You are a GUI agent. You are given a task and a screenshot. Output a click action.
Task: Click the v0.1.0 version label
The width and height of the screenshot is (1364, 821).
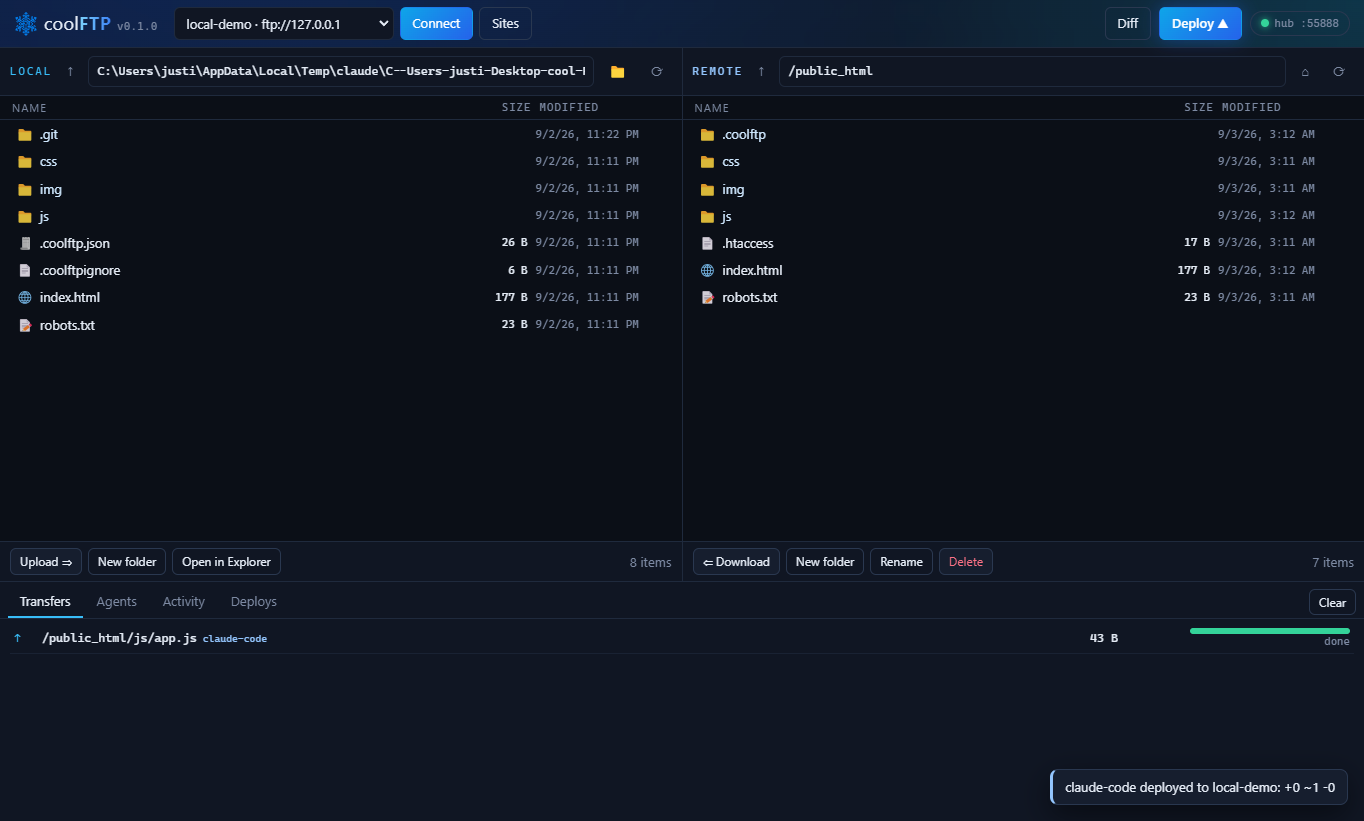tap(137, 26)
